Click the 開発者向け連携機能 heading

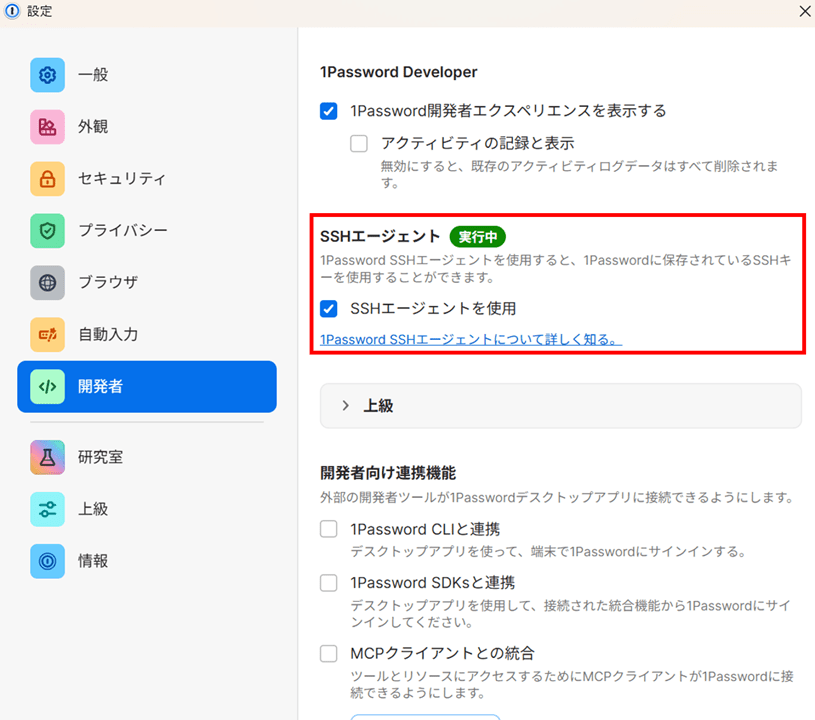tap(388, 473)
